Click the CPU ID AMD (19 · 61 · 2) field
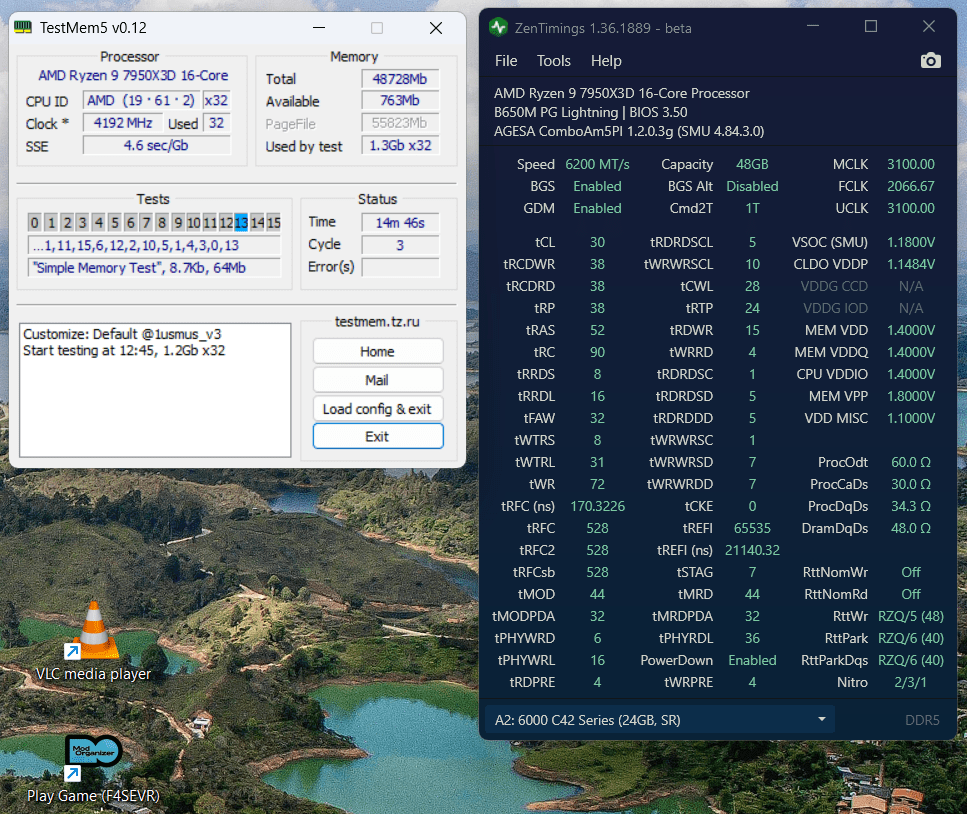967x814 pixels. tap(141, 101)
